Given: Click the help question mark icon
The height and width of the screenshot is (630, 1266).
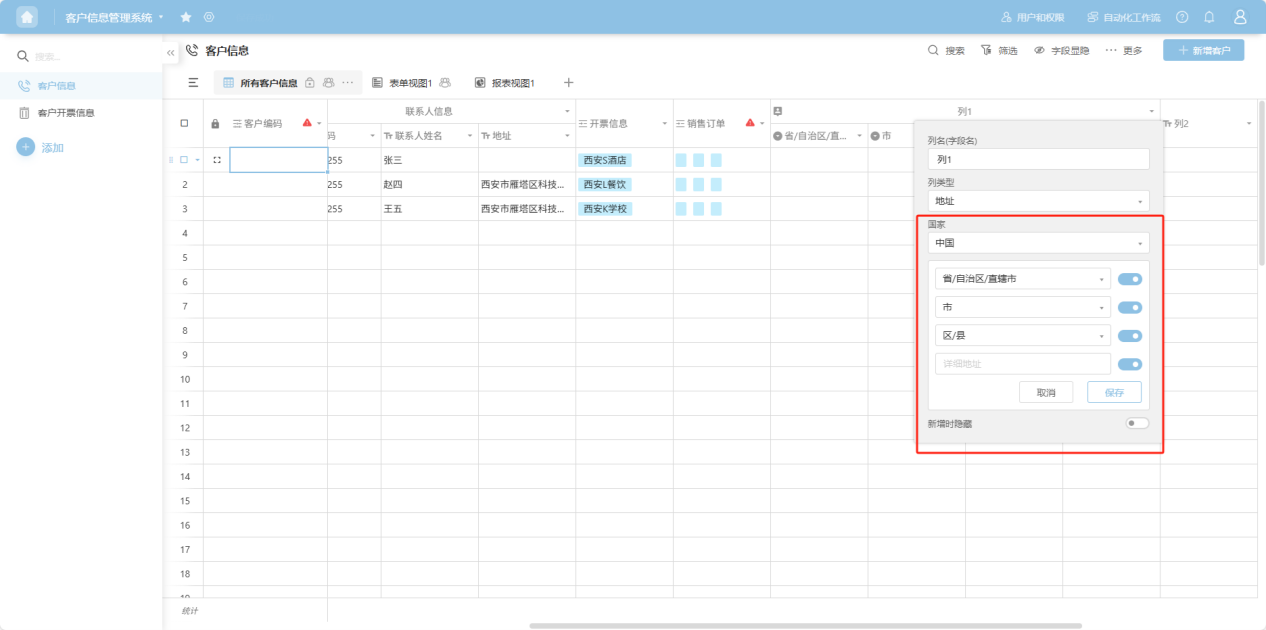Looking at the screenshot, I should tap(1182, 17).
